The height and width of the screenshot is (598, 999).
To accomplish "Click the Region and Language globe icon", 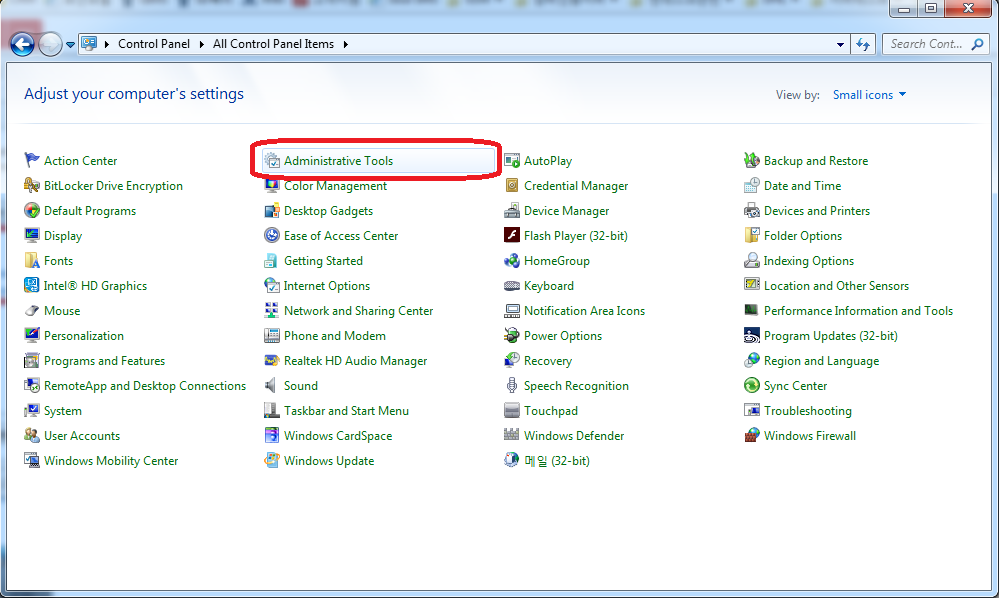I will [752, 360].
